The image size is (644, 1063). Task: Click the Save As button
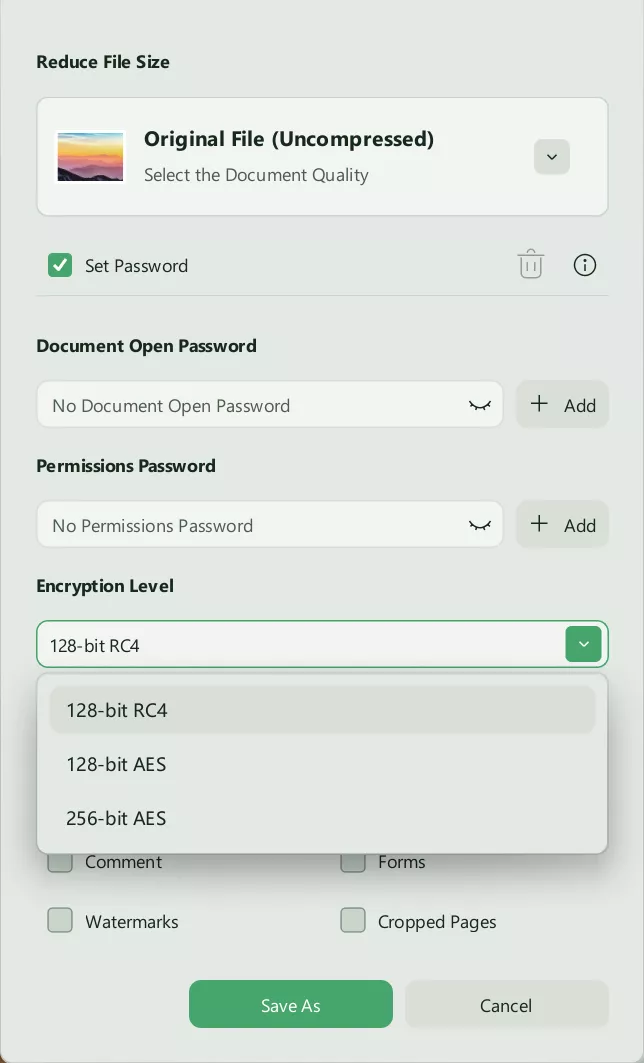(291, 1004)
